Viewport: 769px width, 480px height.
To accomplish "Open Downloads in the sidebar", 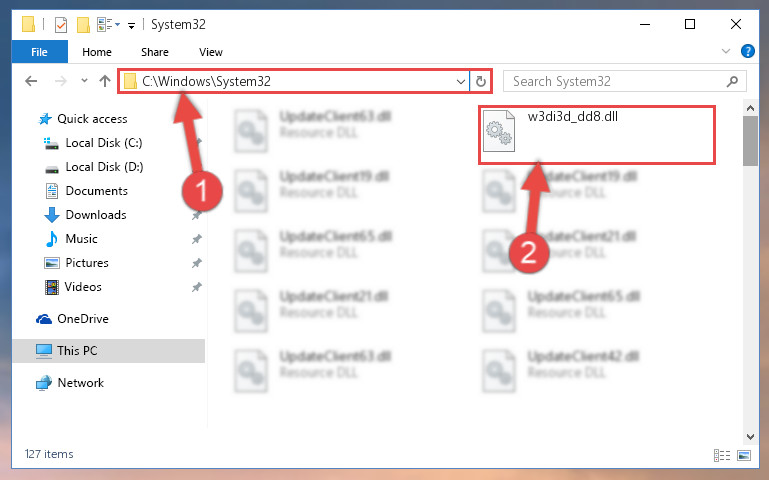I will pos(96,215).
